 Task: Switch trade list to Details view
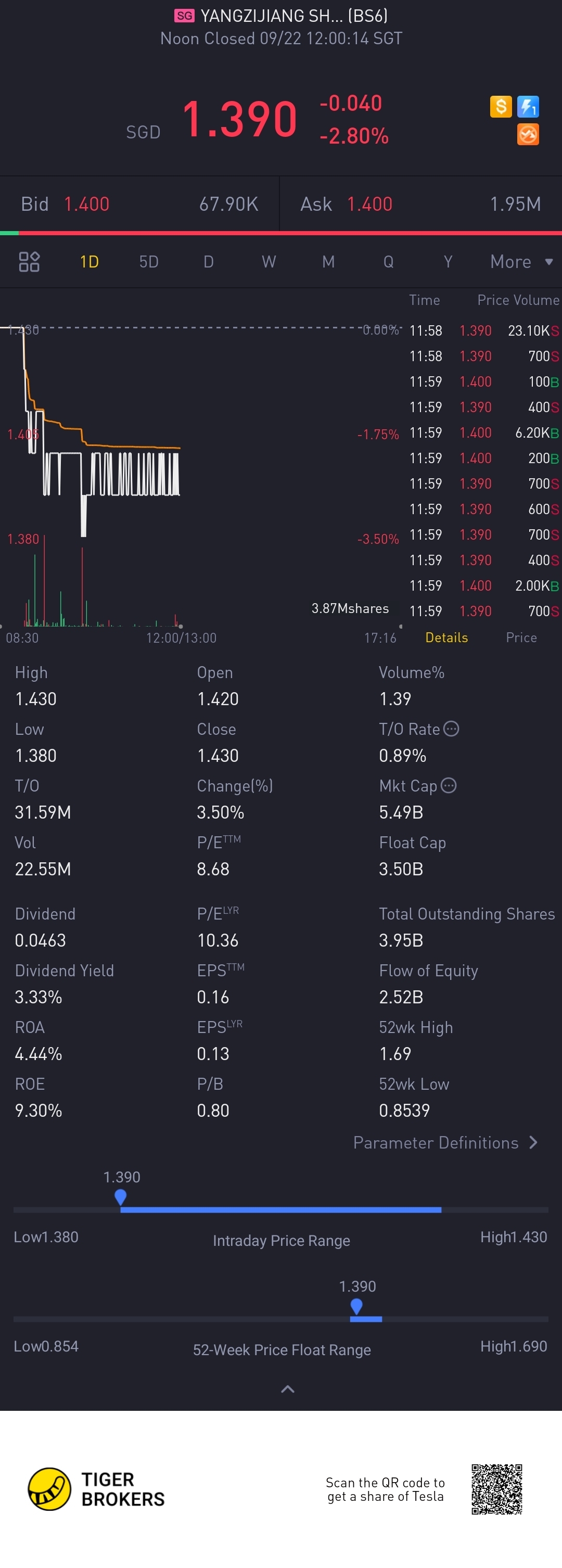446,638
